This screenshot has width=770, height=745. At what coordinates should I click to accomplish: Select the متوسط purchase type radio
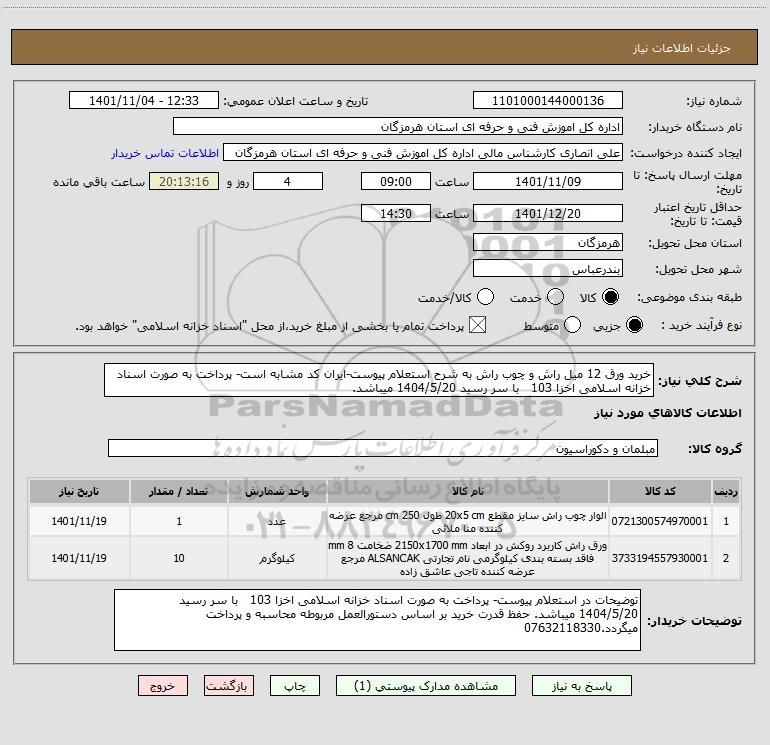[x=572, y=325]
